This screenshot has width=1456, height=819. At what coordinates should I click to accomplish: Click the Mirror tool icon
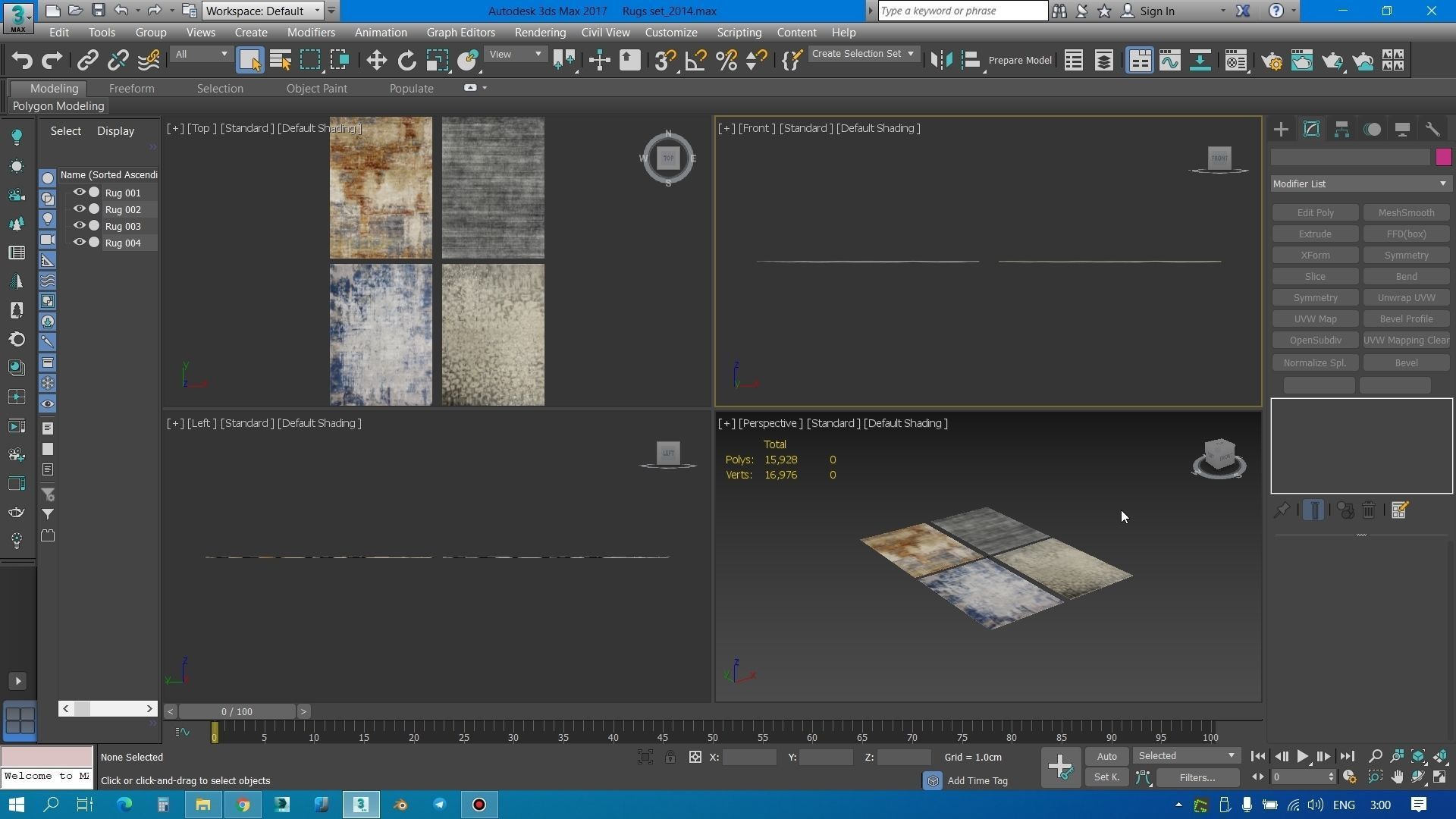pyautogui.click(x=941, y=61)
